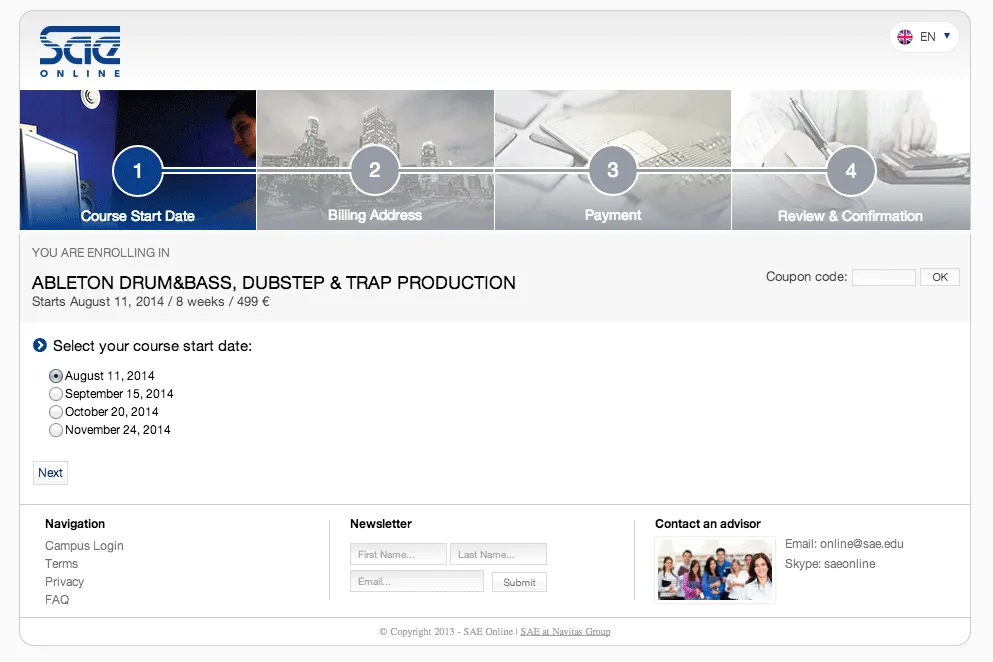Screen dimensions: 993x662
Task: Click the Coupon code input field
Action: (883, 277)
